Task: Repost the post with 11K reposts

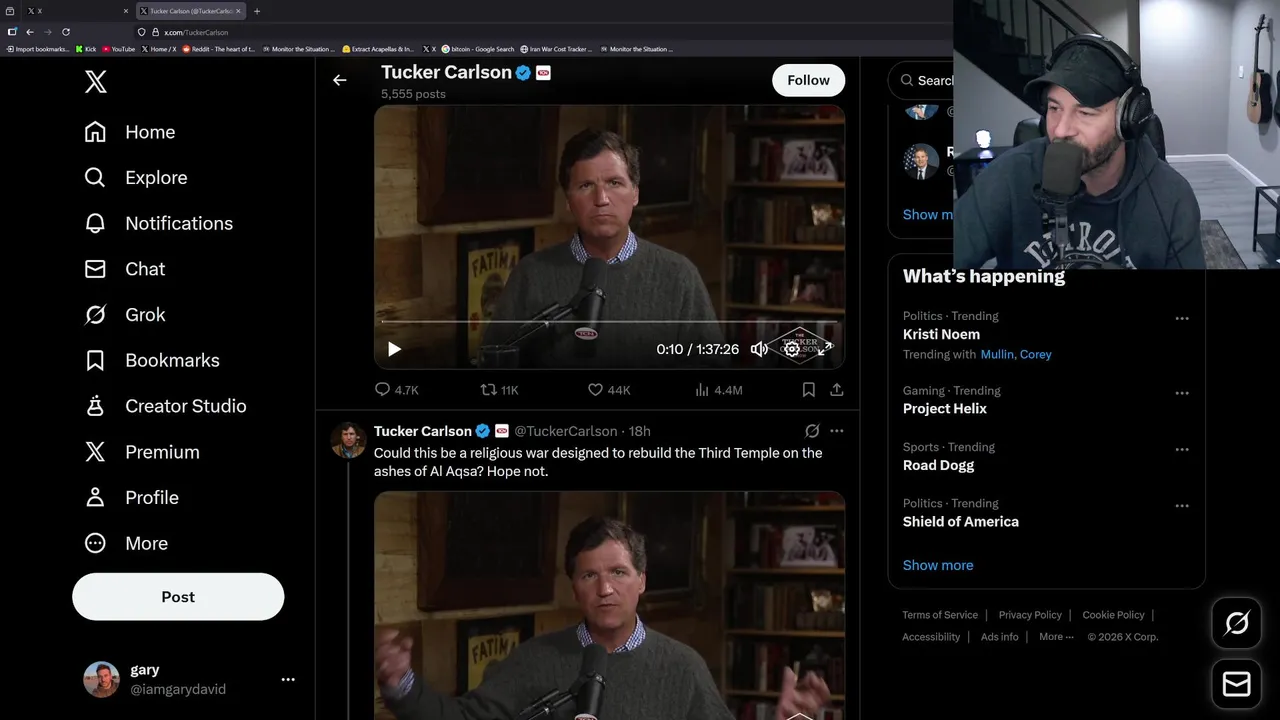Action: (x=500, y=390)
